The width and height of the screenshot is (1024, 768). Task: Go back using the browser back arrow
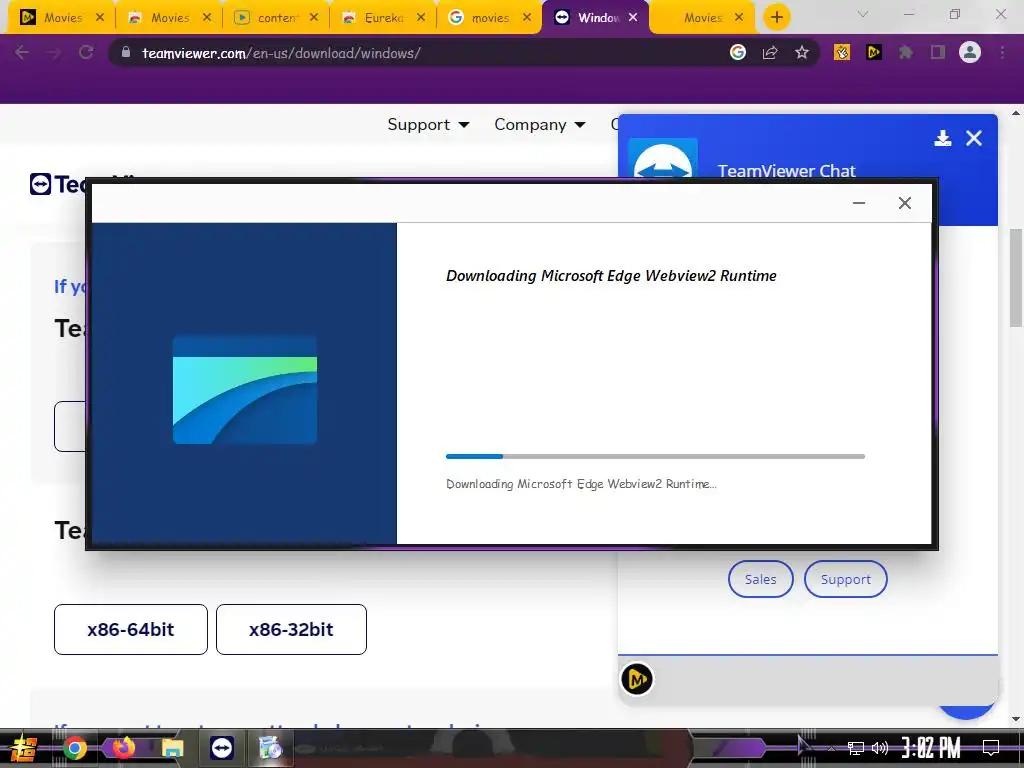22,53
